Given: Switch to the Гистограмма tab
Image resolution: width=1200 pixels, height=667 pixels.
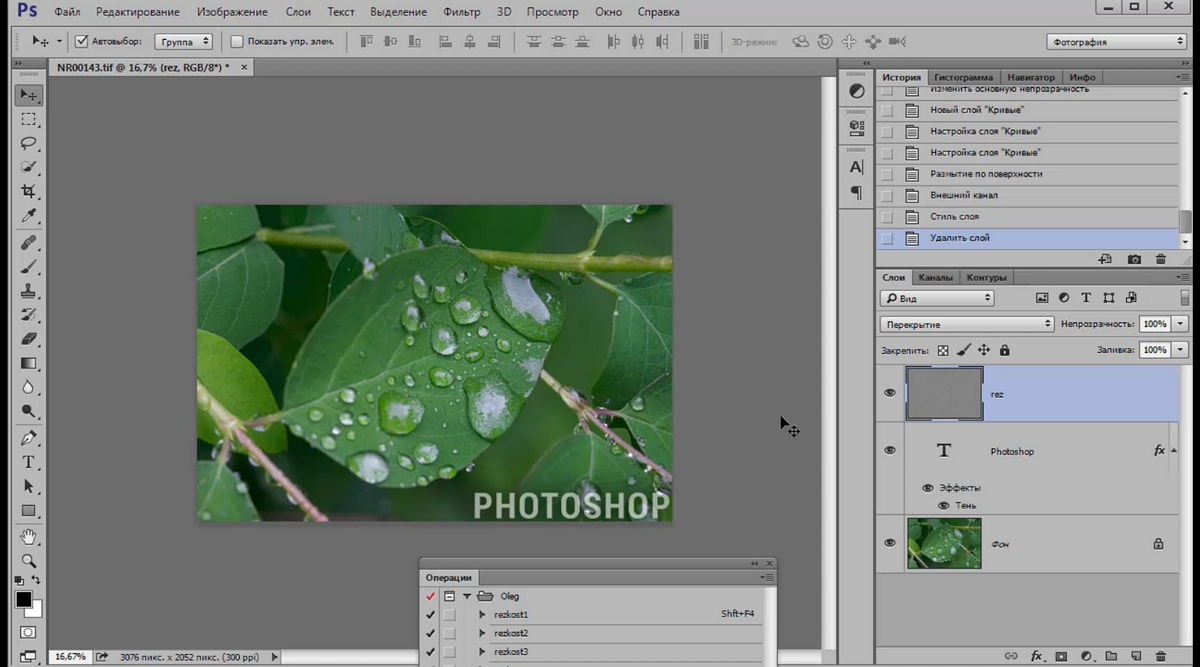Looking at the screenshot, I should pyautogui.click(x=964, y=77).
